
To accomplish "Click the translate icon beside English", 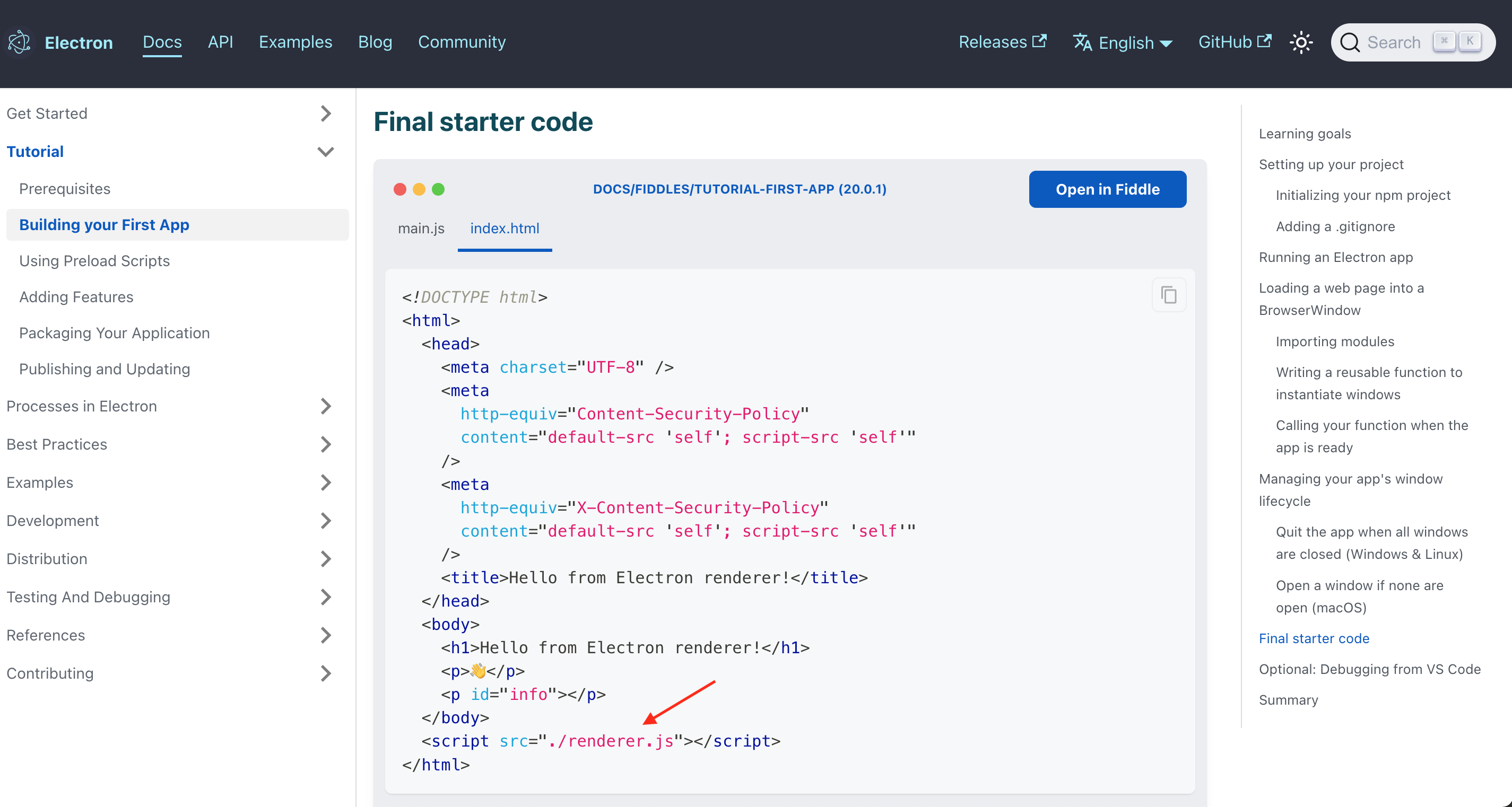I will pos(1083,42).
